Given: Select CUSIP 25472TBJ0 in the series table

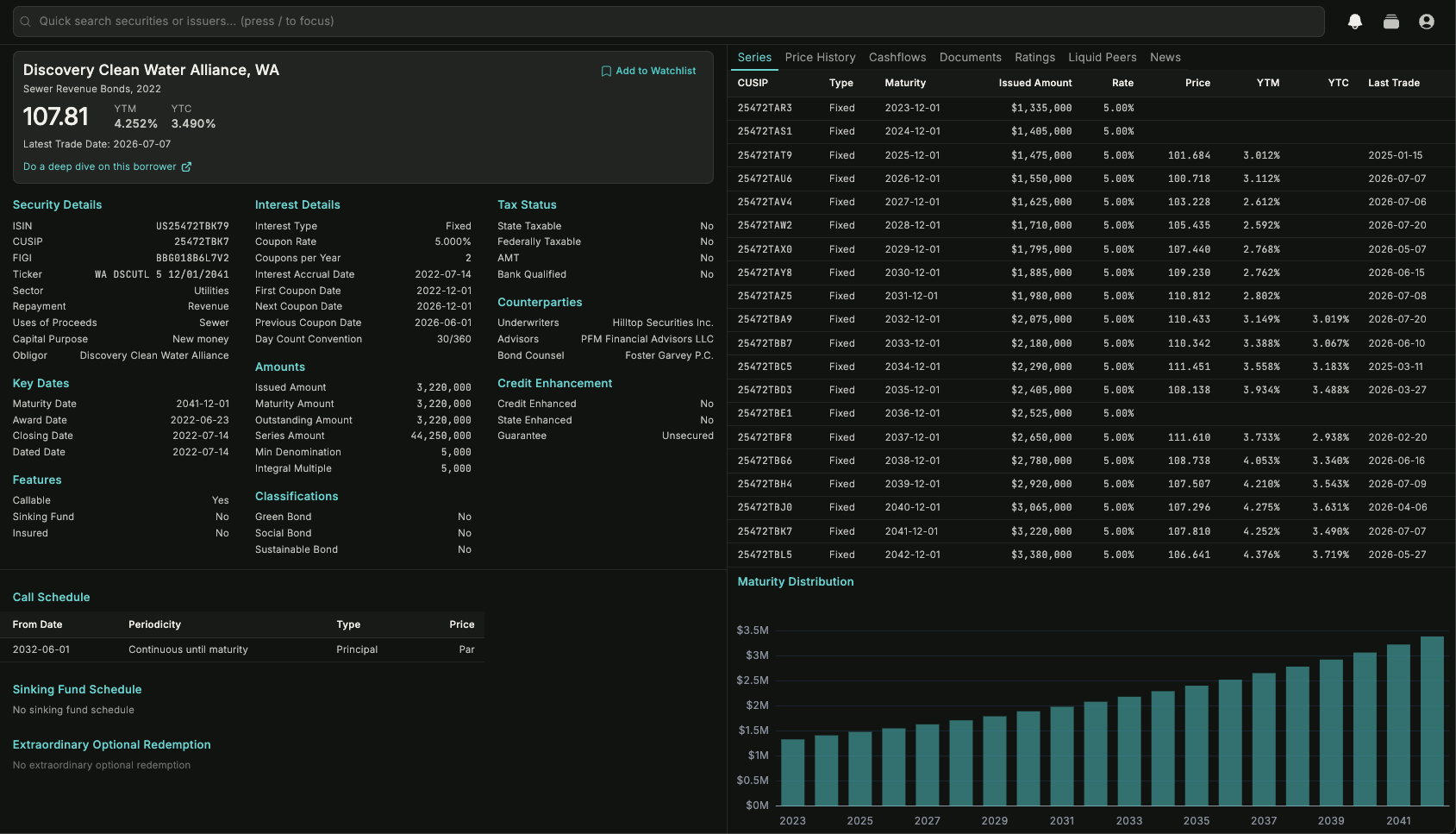Looking at the screenshot, I should tap(765, 507).
